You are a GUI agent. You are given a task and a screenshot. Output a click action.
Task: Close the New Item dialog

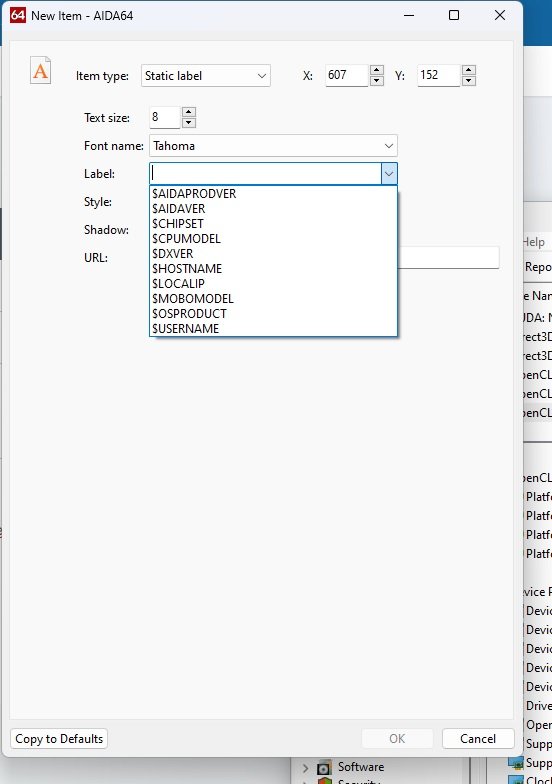pos(500,15)
